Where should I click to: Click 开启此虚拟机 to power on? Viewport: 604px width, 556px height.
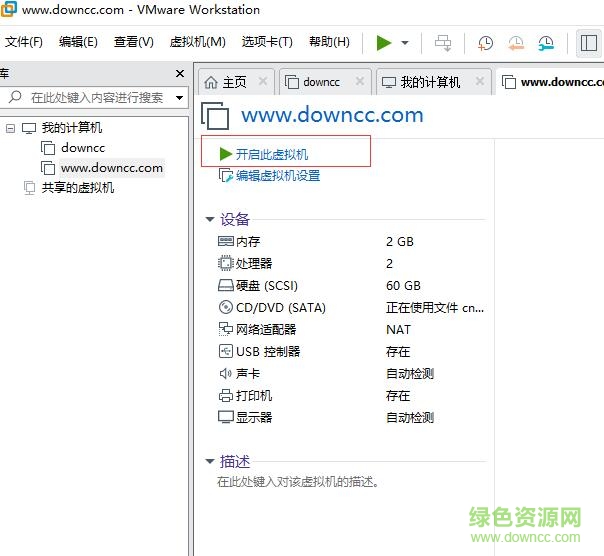click(x=271, y=154)
